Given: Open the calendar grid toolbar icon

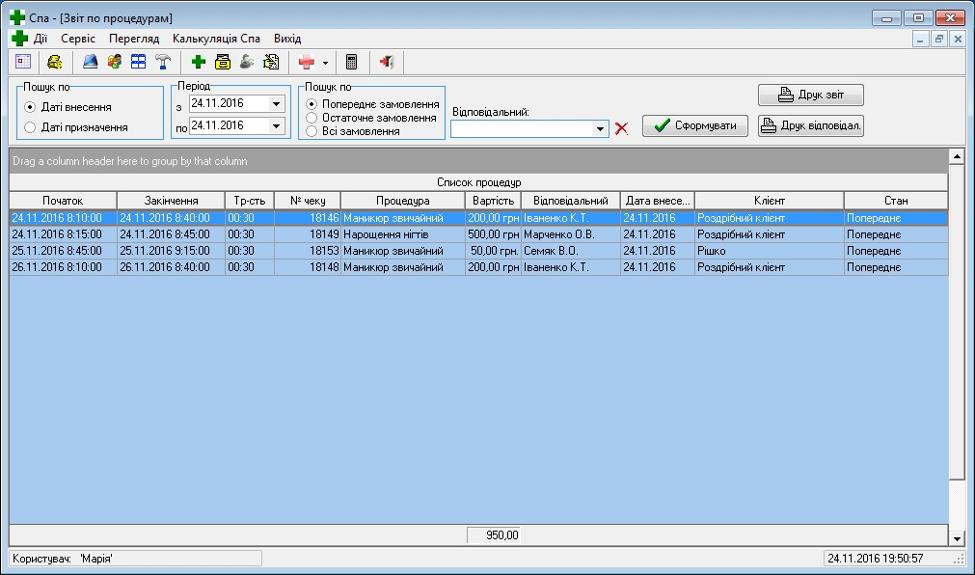Looking at the screenshot, I should (23, 62).
